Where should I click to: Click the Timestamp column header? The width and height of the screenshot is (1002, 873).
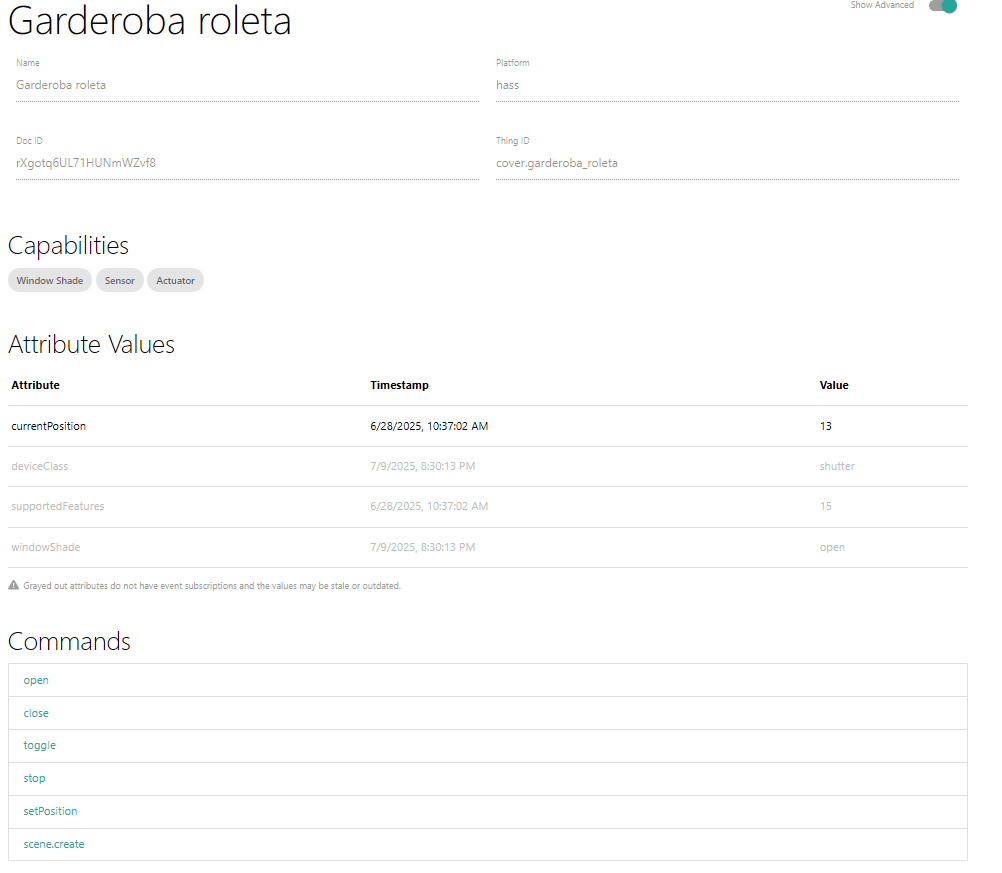point(399,385)
